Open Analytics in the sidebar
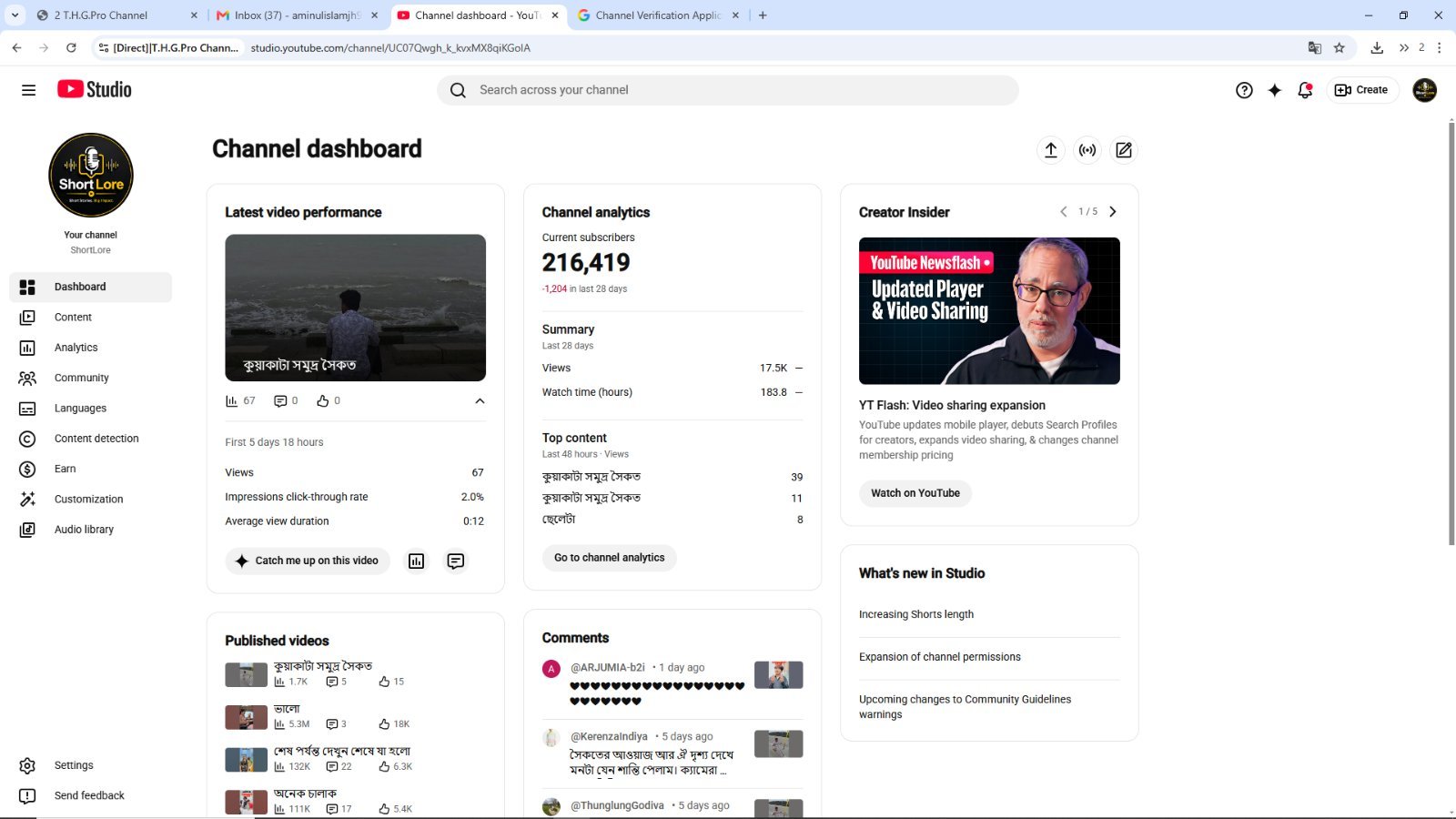Screen dimensions: 1456x819 [x=90, y=348]
